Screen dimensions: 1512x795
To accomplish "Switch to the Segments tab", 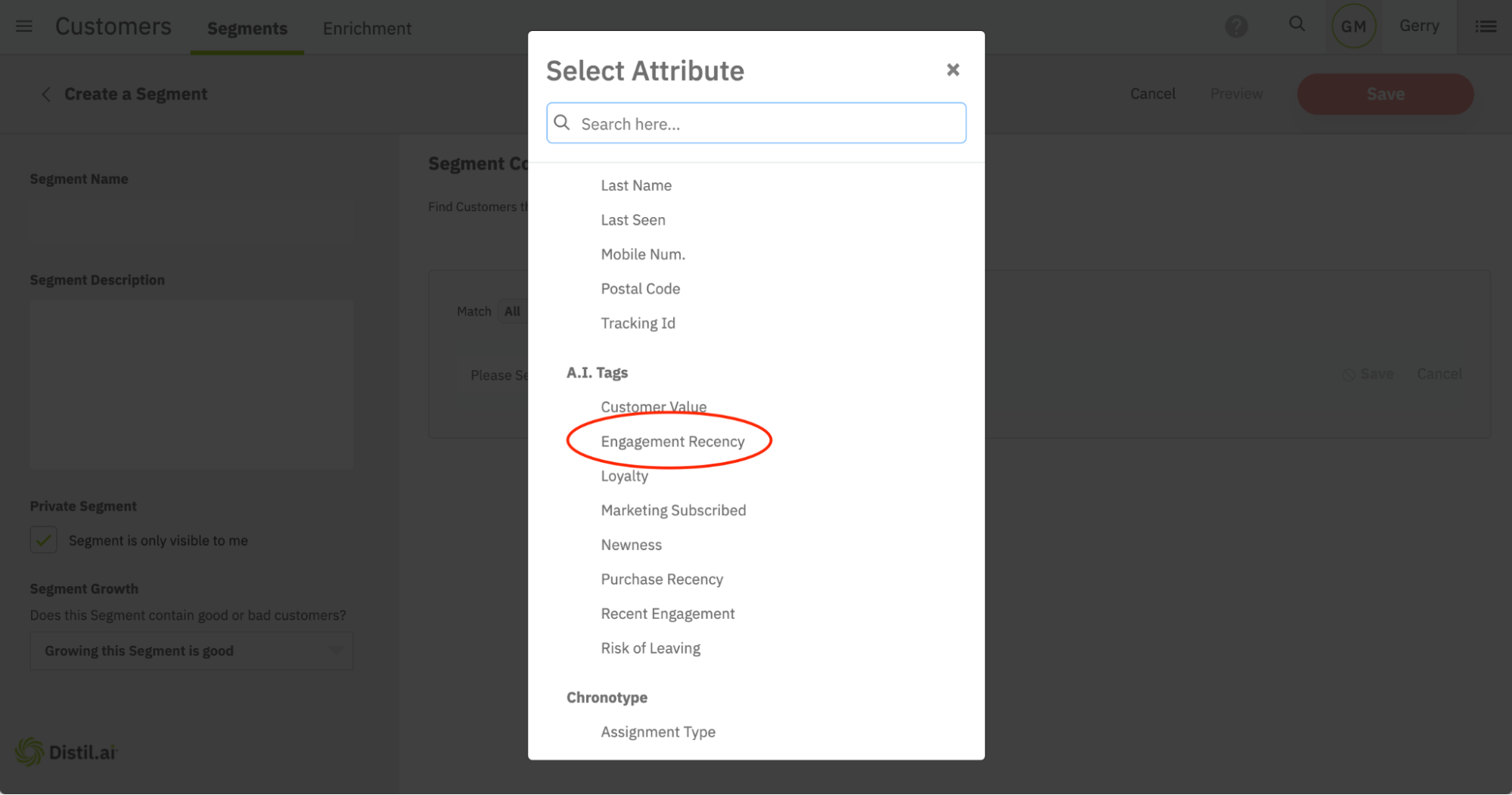I will [247, 28].
